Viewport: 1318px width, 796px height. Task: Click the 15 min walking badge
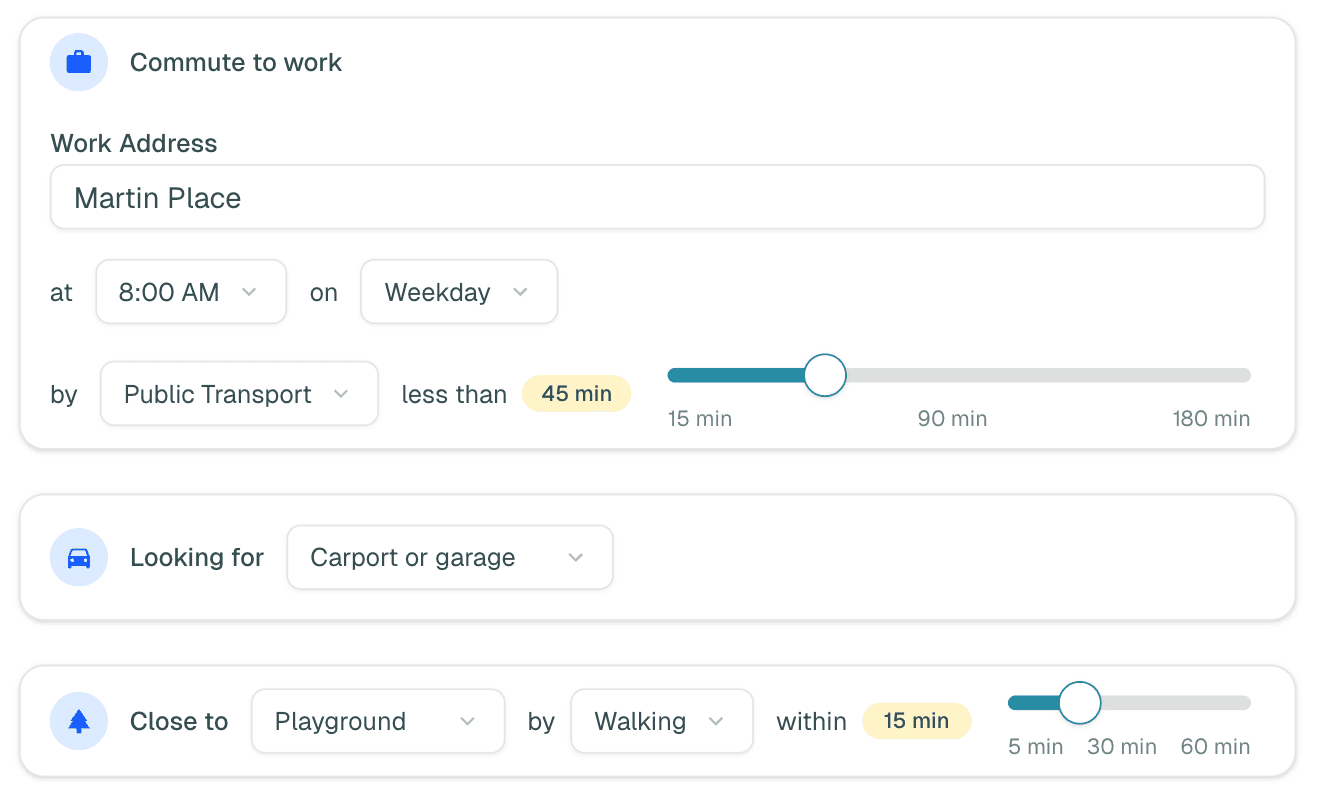[916, 721]
